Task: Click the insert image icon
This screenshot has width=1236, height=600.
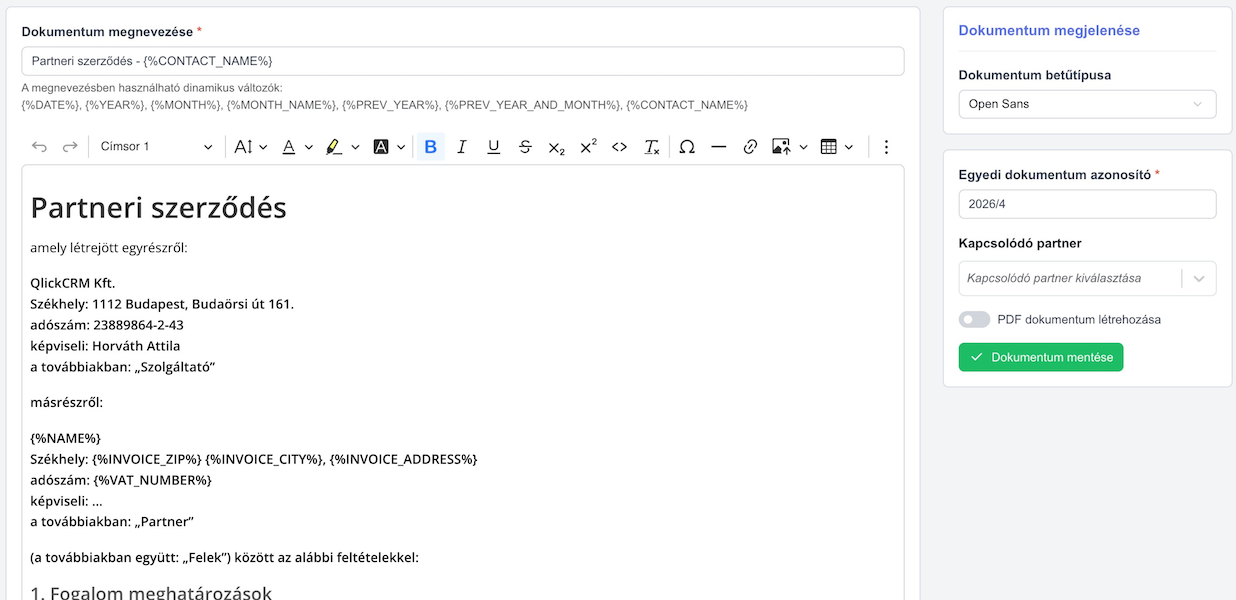Action: click(782, 147)
